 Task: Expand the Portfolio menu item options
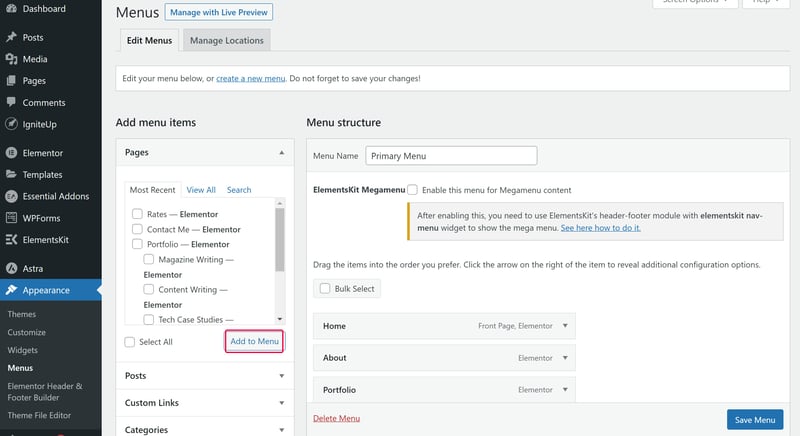565,389
